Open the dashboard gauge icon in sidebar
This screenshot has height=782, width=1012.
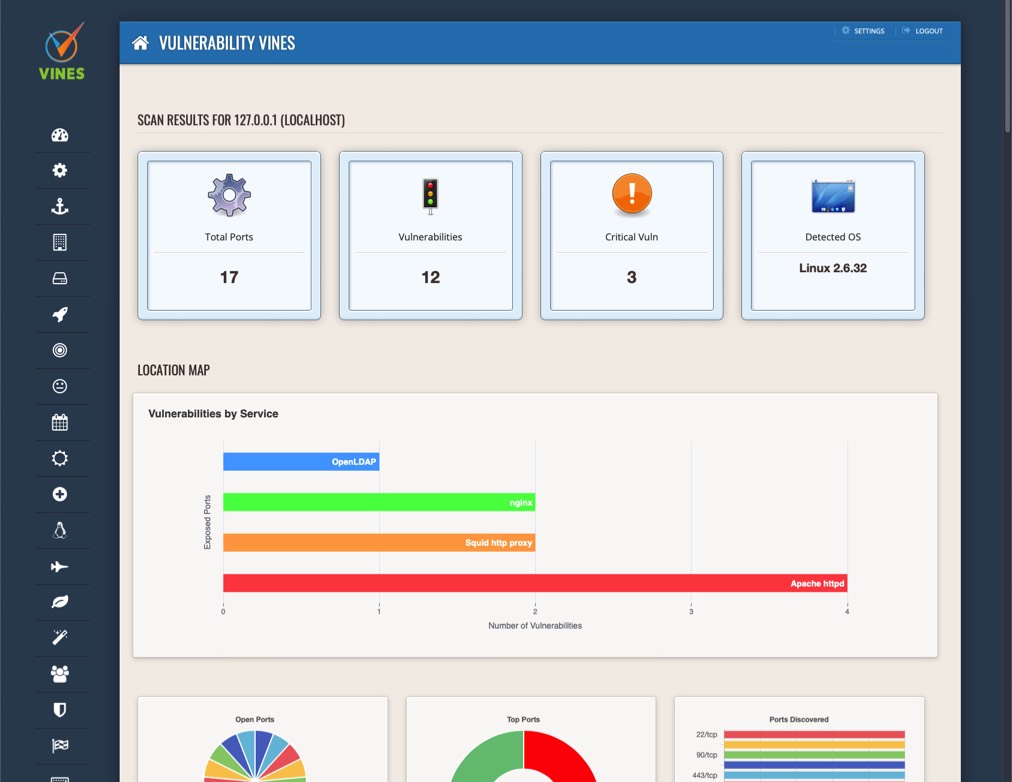[60, 135]
